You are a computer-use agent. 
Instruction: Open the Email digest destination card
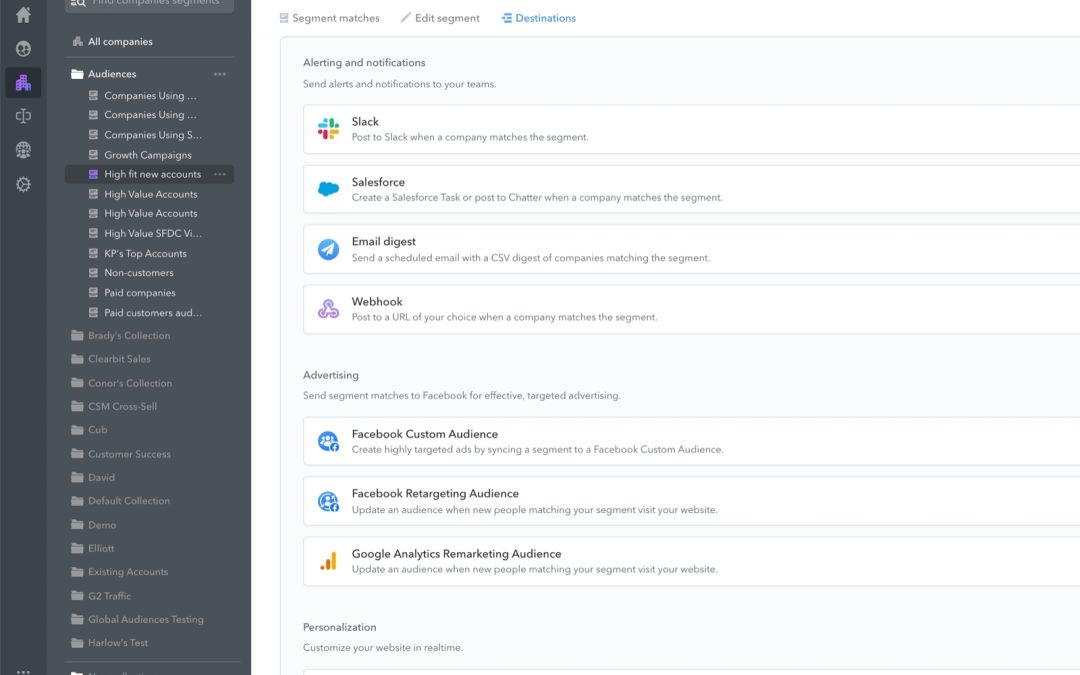pos(692,249)
